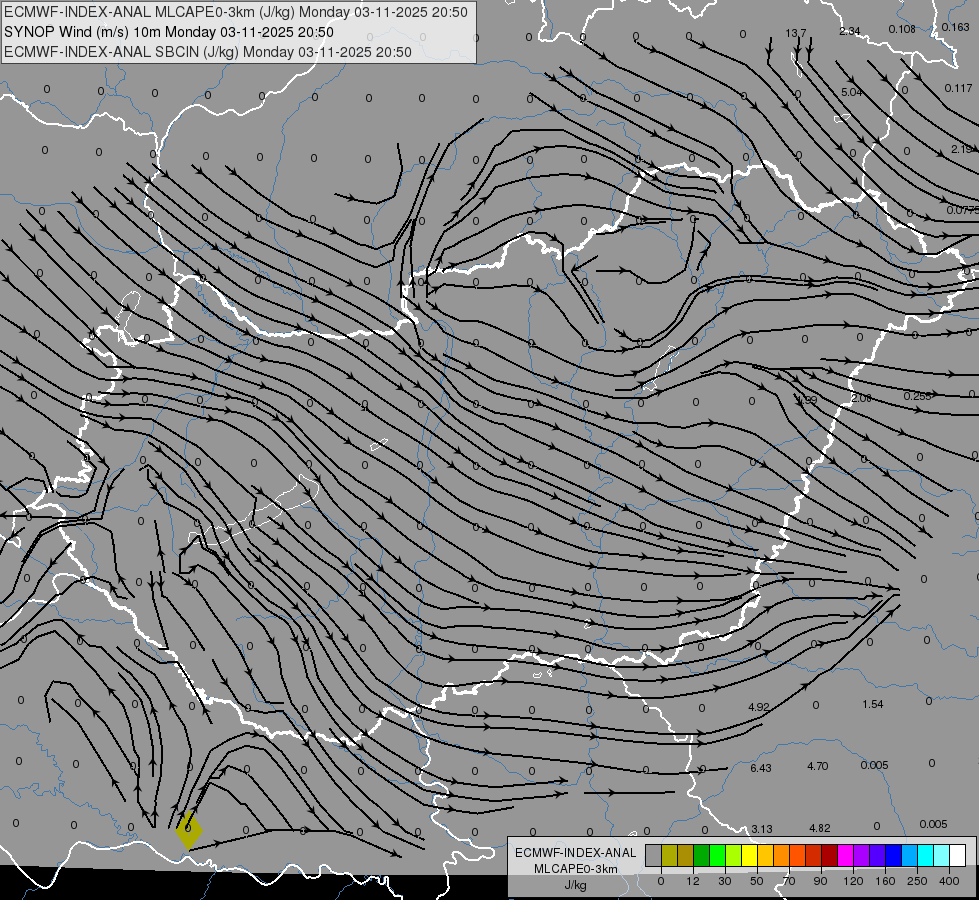The image size is (979, 900).
Task: Click the 400 tick label on the color scale
Action: 949,881
